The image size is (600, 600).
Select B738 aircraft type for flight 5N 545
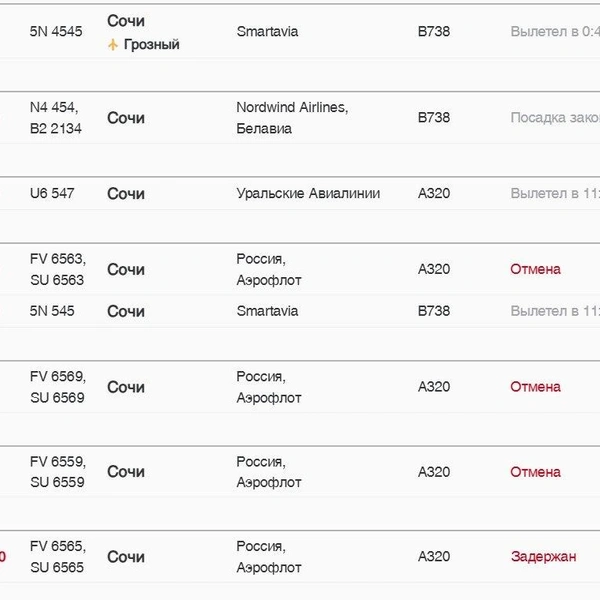pyautogui.click(x=434, y=311)
